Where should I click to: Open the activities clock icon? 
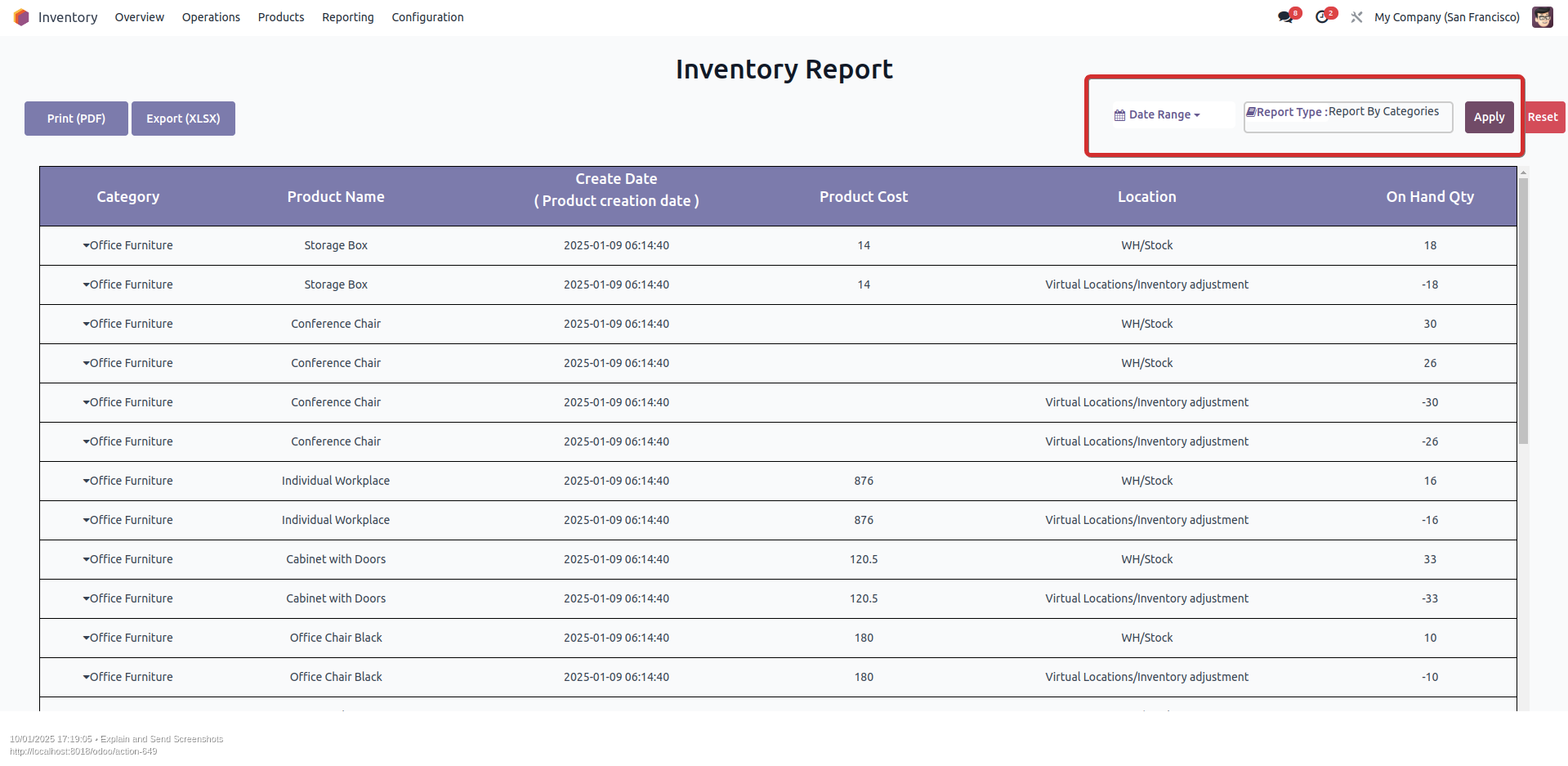pos(1322,17)
